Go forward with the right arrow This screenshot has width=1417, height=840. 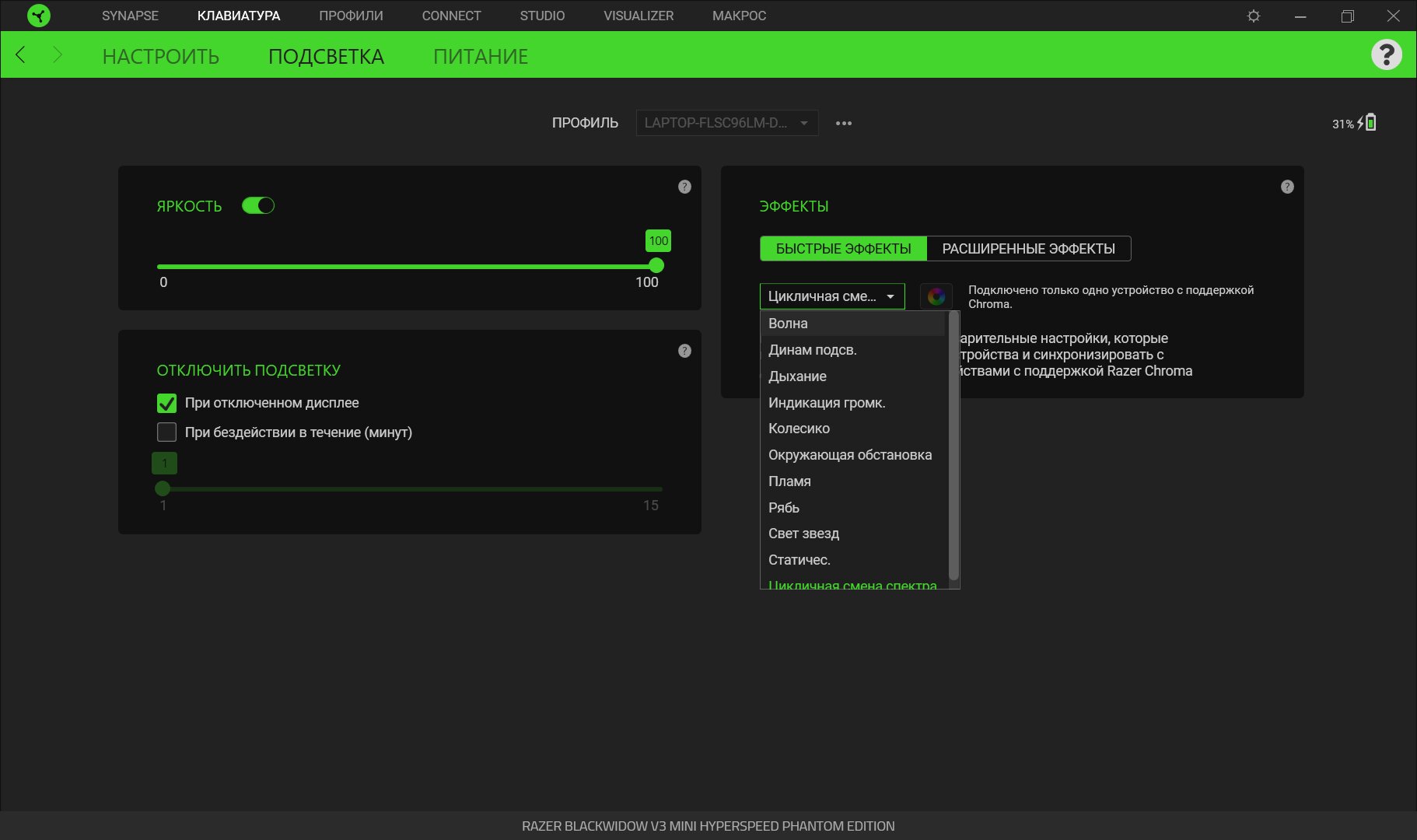58,54
